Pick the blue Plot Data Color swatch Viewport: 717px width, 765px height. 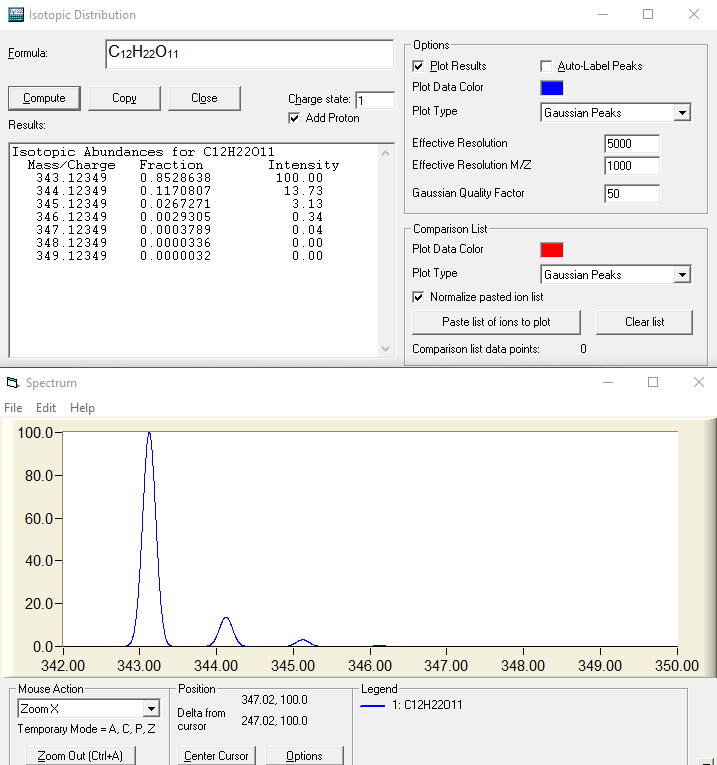click(552, 88)
